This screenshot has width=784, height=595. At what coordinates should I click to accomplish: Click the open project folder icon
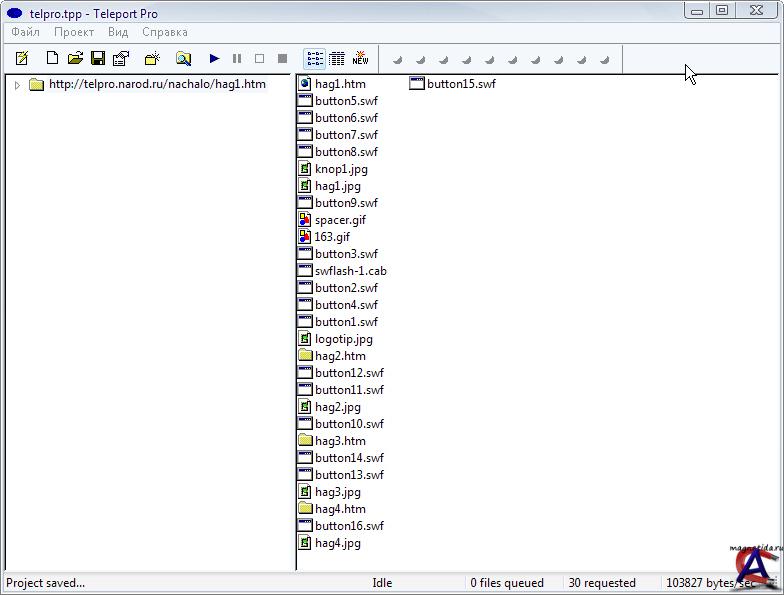(x=75, y=59)
